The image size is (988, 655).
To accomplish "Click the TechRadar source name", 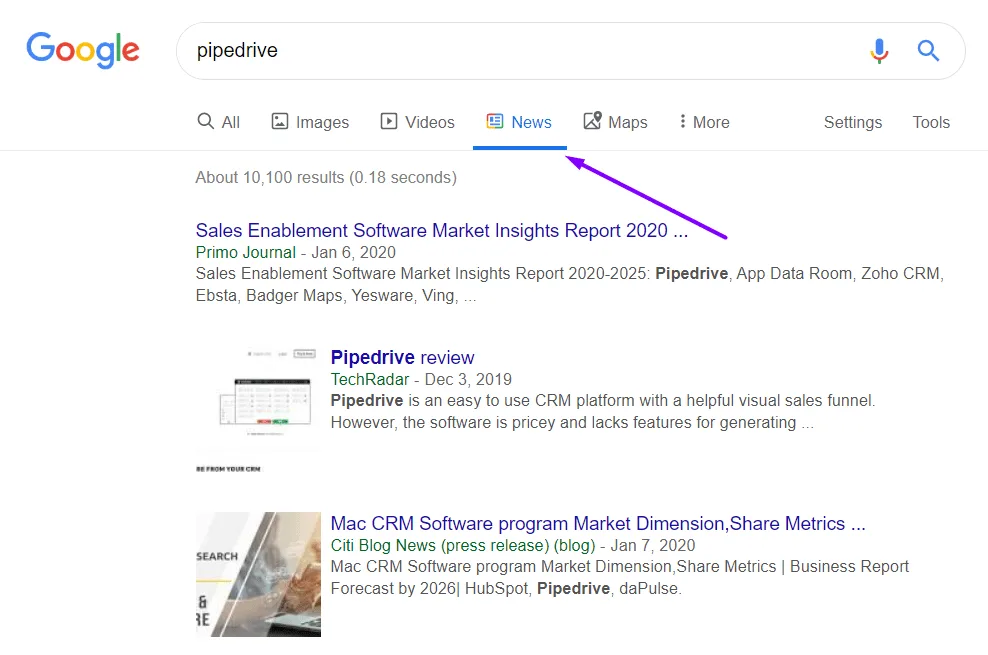I will [370, 379].
